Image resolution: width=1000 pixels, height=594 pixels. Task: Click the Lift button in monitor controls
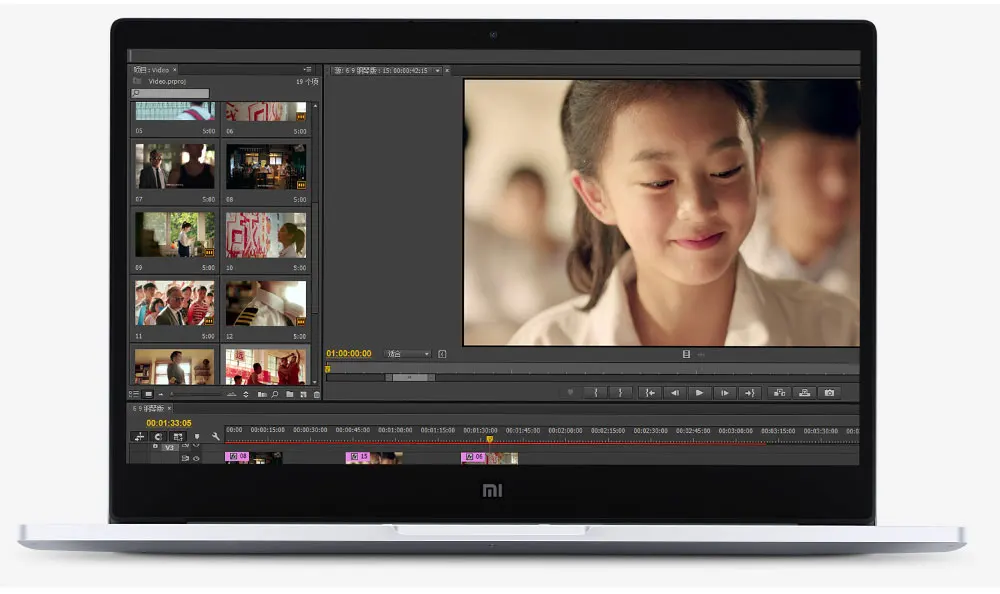point(779,393)
